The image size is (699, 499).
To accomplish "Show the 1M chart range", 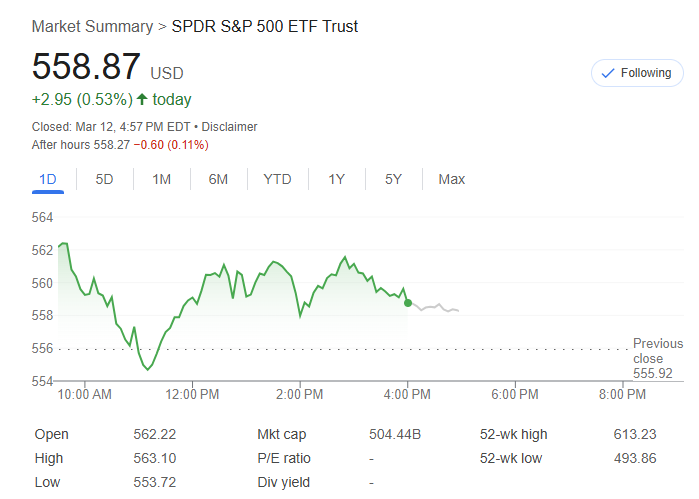I will [x=161, y=180].
